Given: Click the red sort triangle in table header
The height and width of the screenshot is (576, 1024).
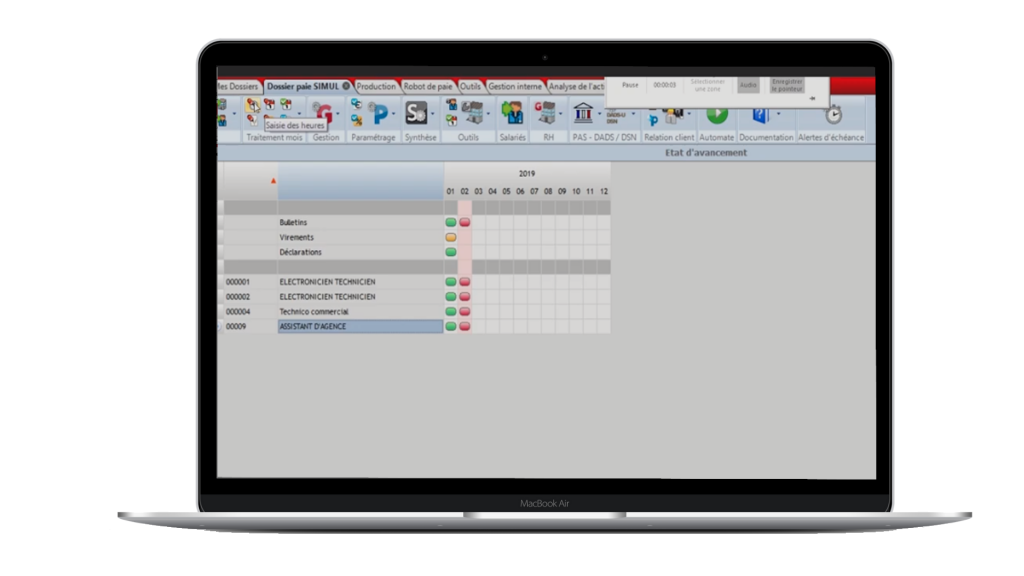Looking at the screenshot, I should pyautogui.click(x=274, y=181).
